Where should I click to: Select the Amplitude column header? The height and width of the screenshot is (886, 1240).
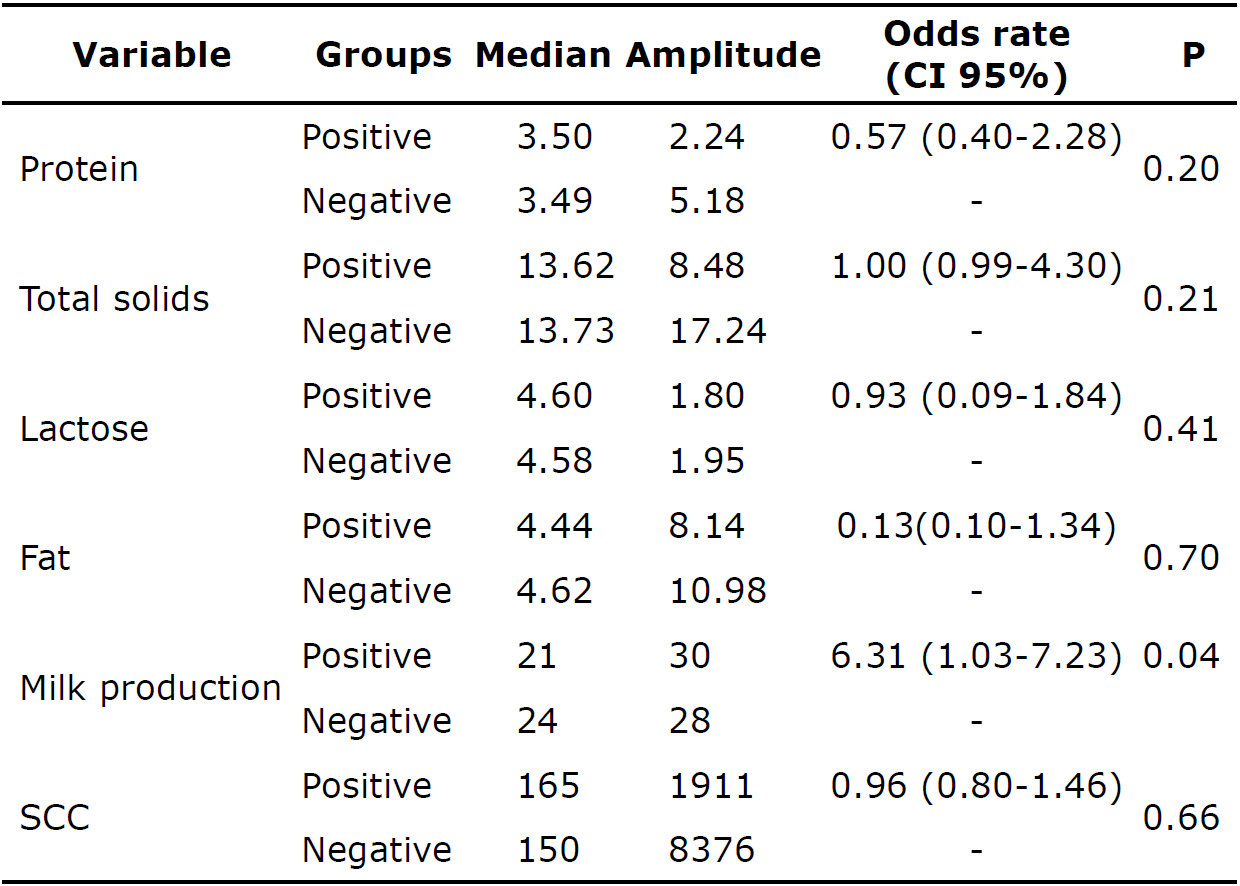723,55
